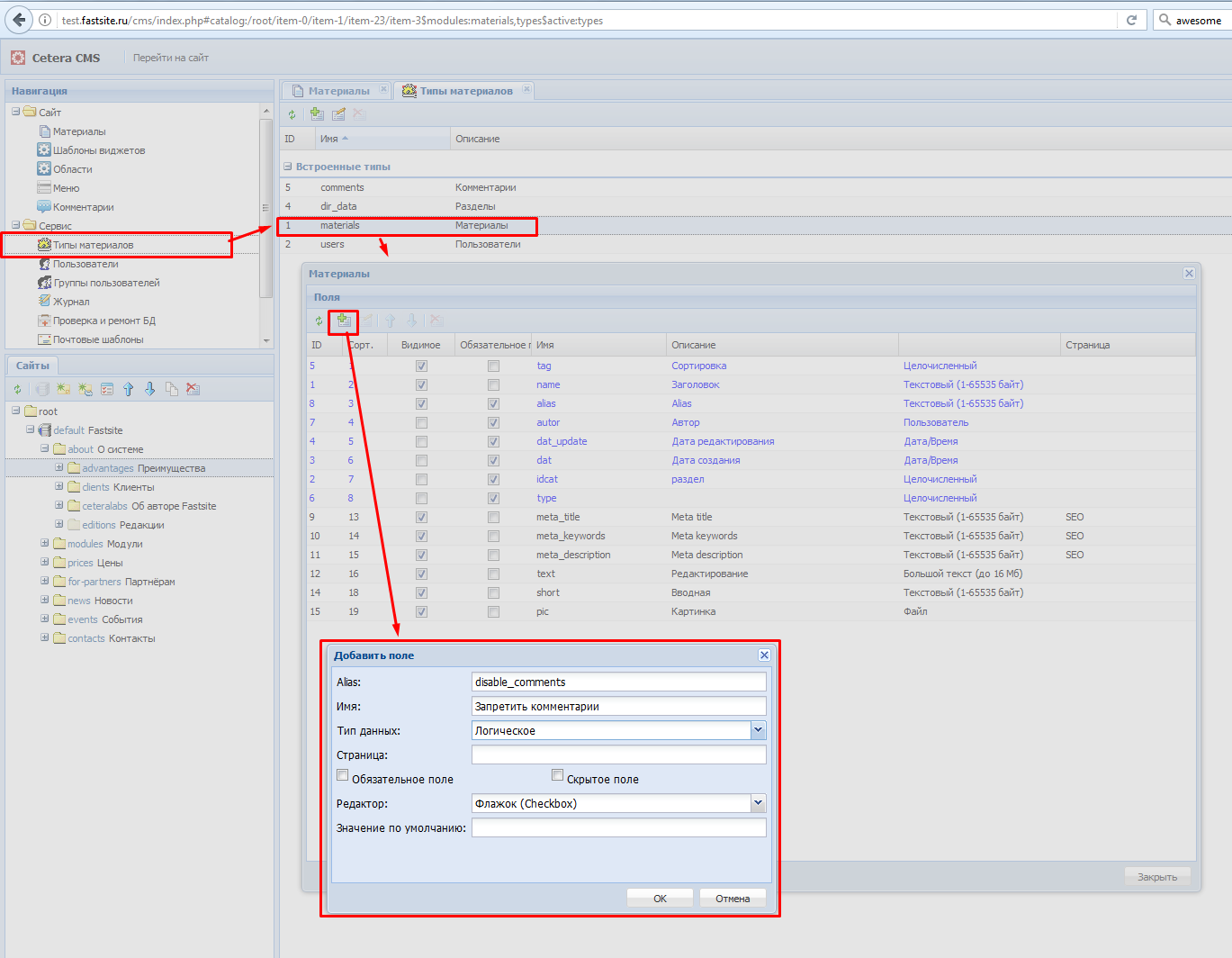Open Шаблоны виджетов in navigation
The image size is (1232, 958).
coord(98,150)
